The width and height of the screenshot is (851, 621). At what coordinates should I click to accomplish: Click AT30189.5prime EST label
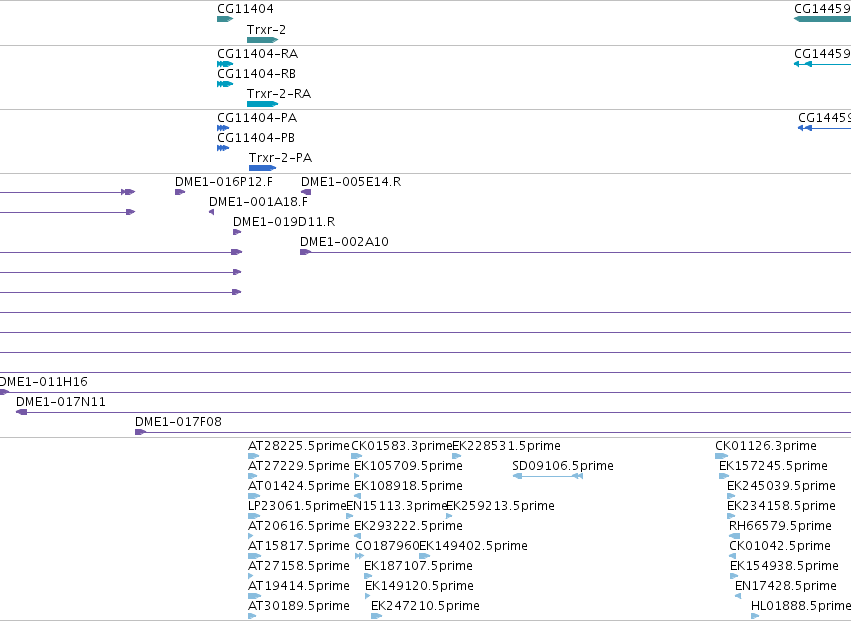(299, 607)
